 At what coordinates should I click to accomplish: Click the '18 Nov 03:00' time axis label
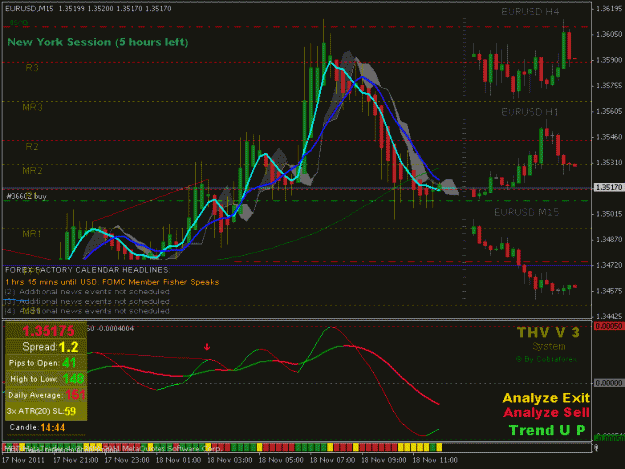[x=230, y=460]
